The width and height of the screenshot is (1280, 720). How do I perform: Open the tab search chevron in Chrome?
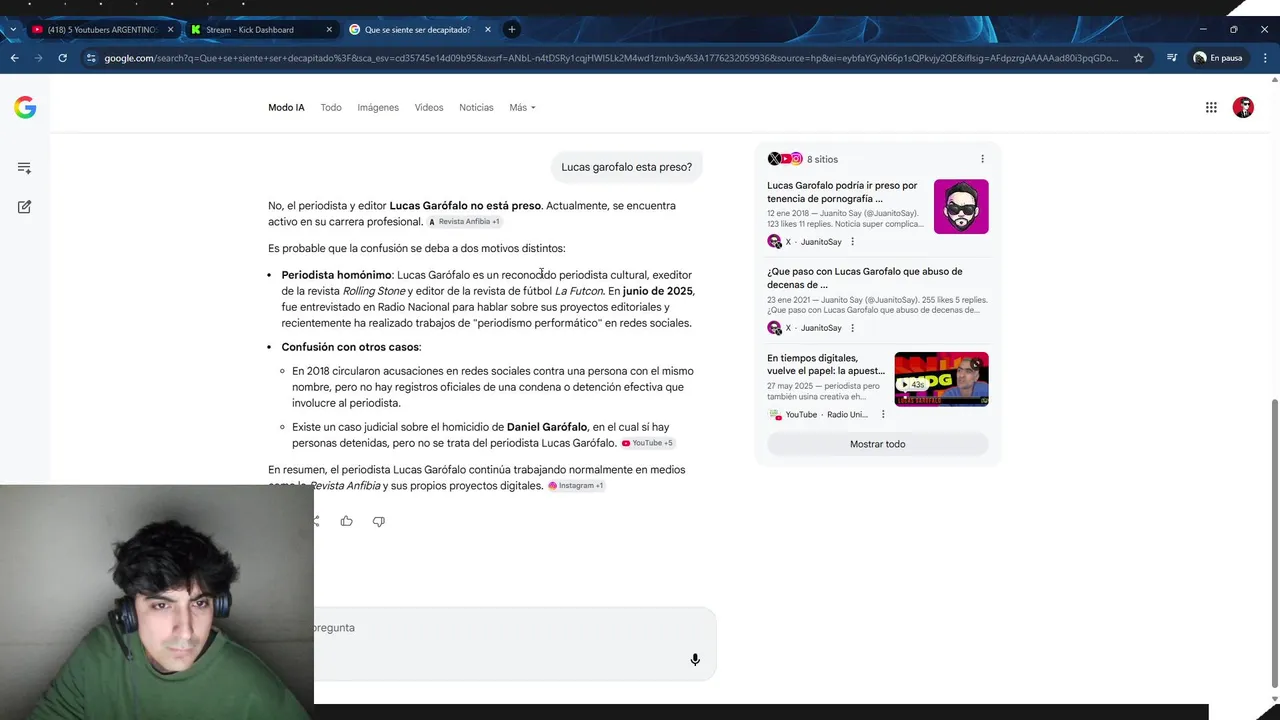click(12, 30)
